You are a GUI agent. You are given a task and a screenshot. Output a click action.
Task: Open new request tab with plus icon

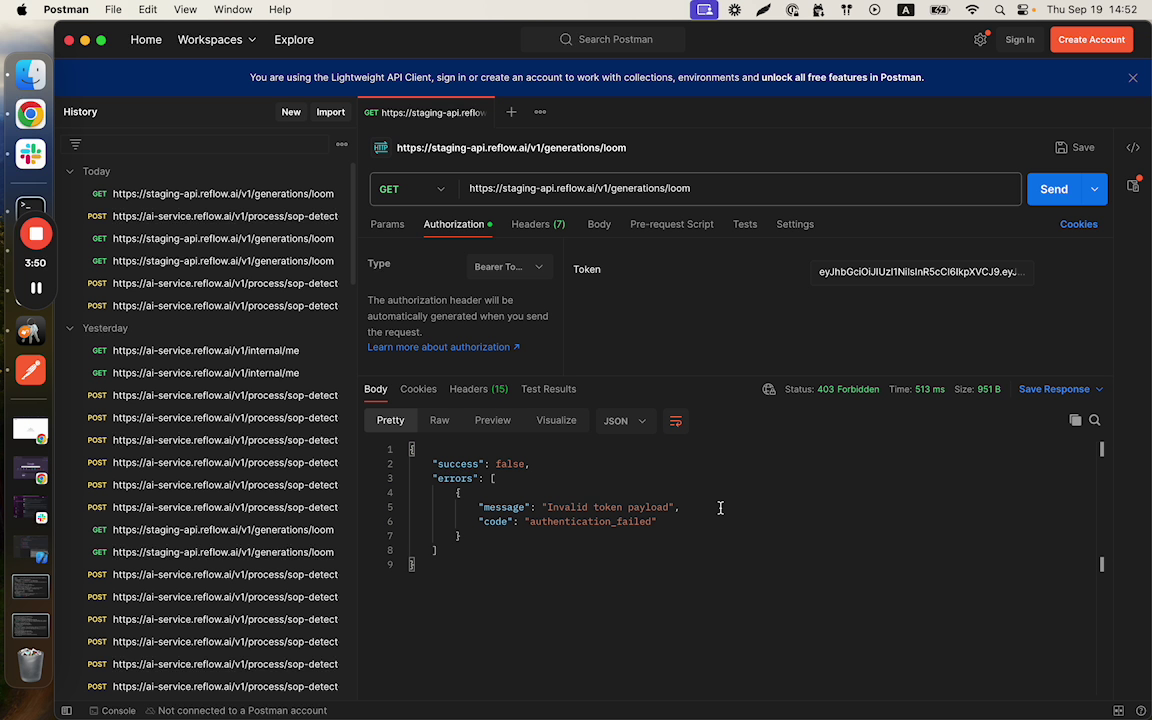click(x=511, y=112)
